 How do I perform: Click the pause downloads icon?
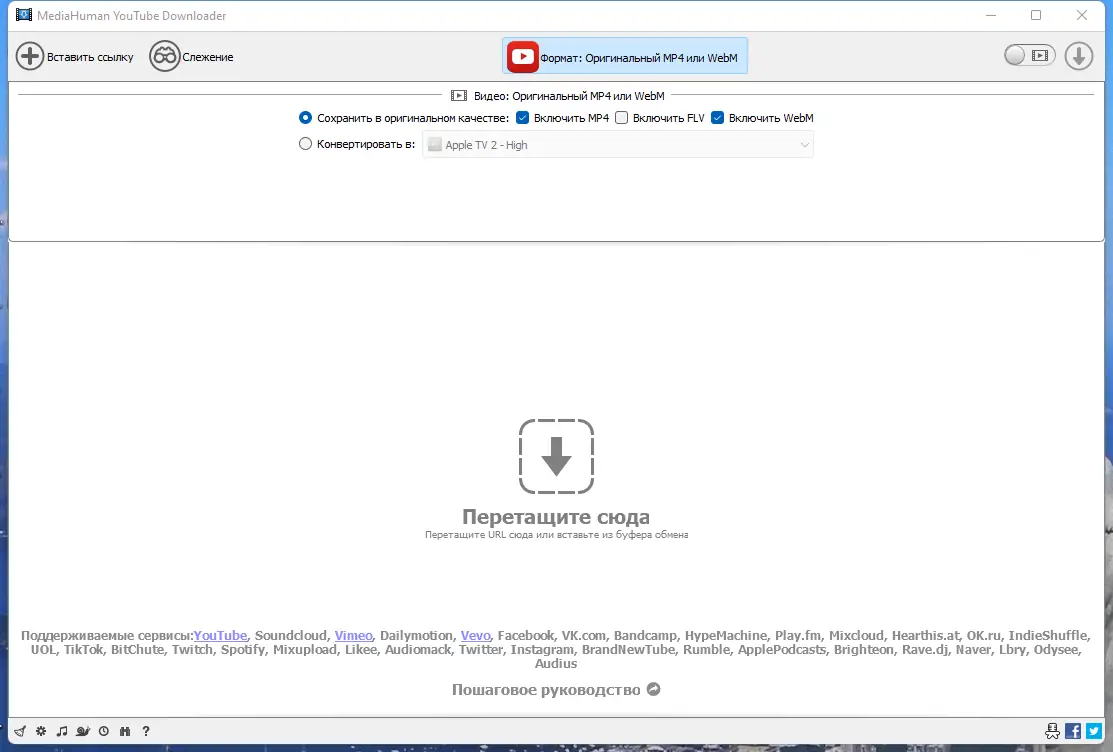tap(124, 731)
